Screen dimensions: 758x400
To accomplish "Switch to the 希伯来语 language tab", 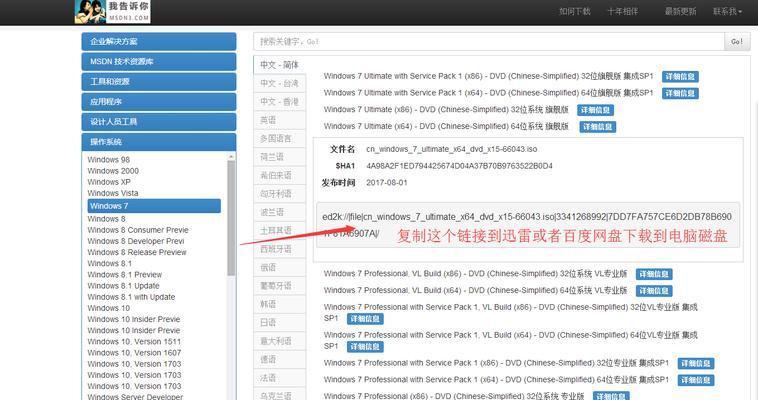I will [x=279, y=175].
